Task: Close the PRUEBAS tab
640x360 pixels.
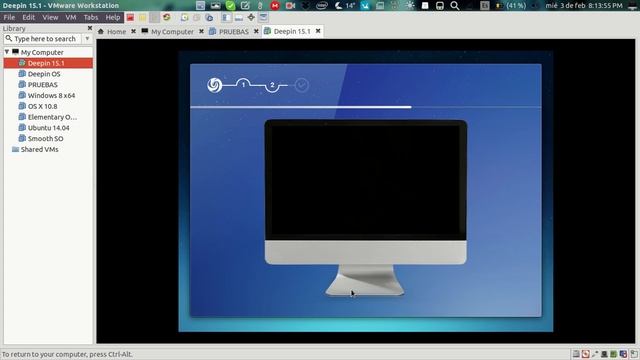Action: pyautogui.click(x=256, y=31)
